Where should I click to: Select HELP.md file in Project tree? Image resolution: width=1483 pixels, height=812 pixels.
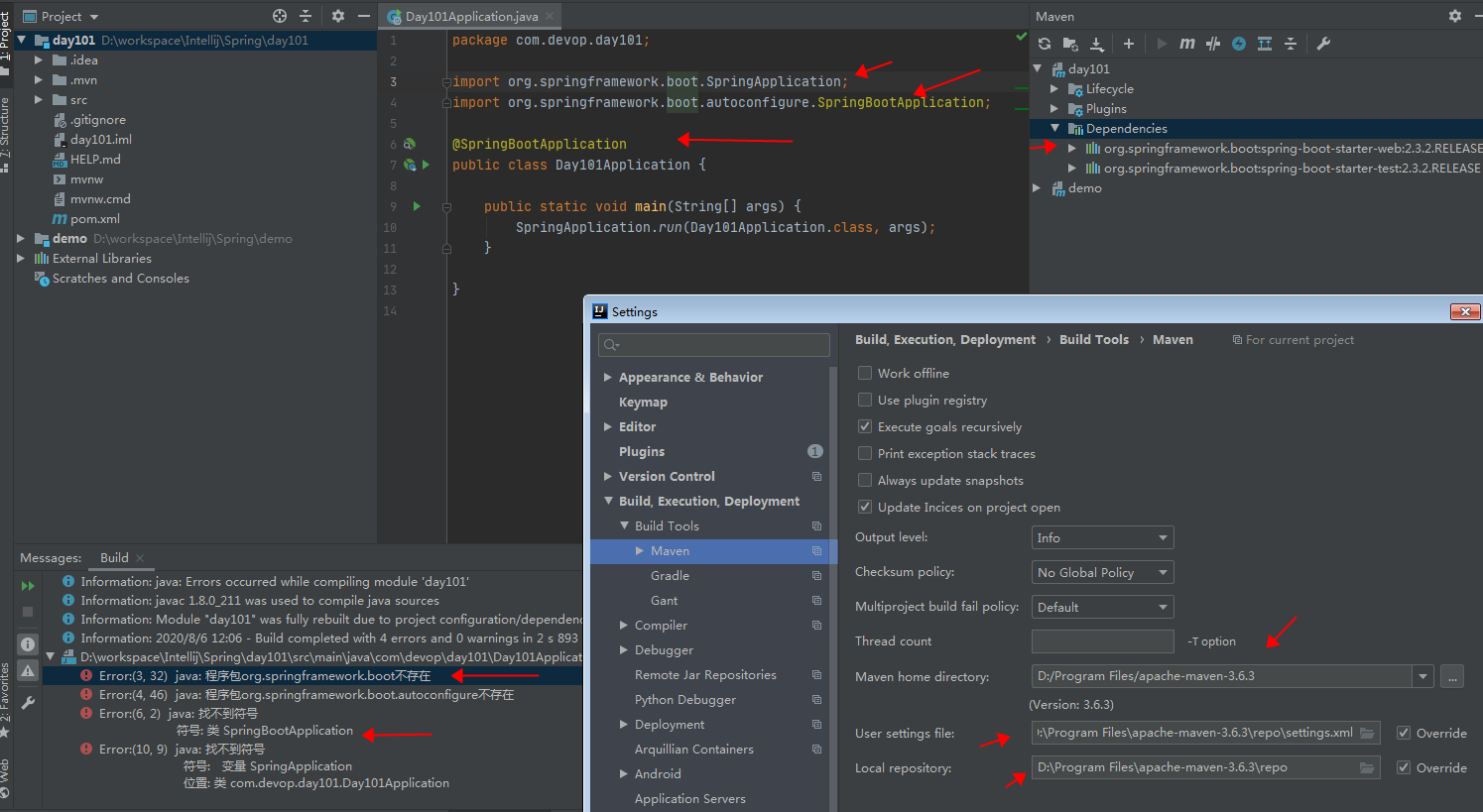tap(95, 159)
